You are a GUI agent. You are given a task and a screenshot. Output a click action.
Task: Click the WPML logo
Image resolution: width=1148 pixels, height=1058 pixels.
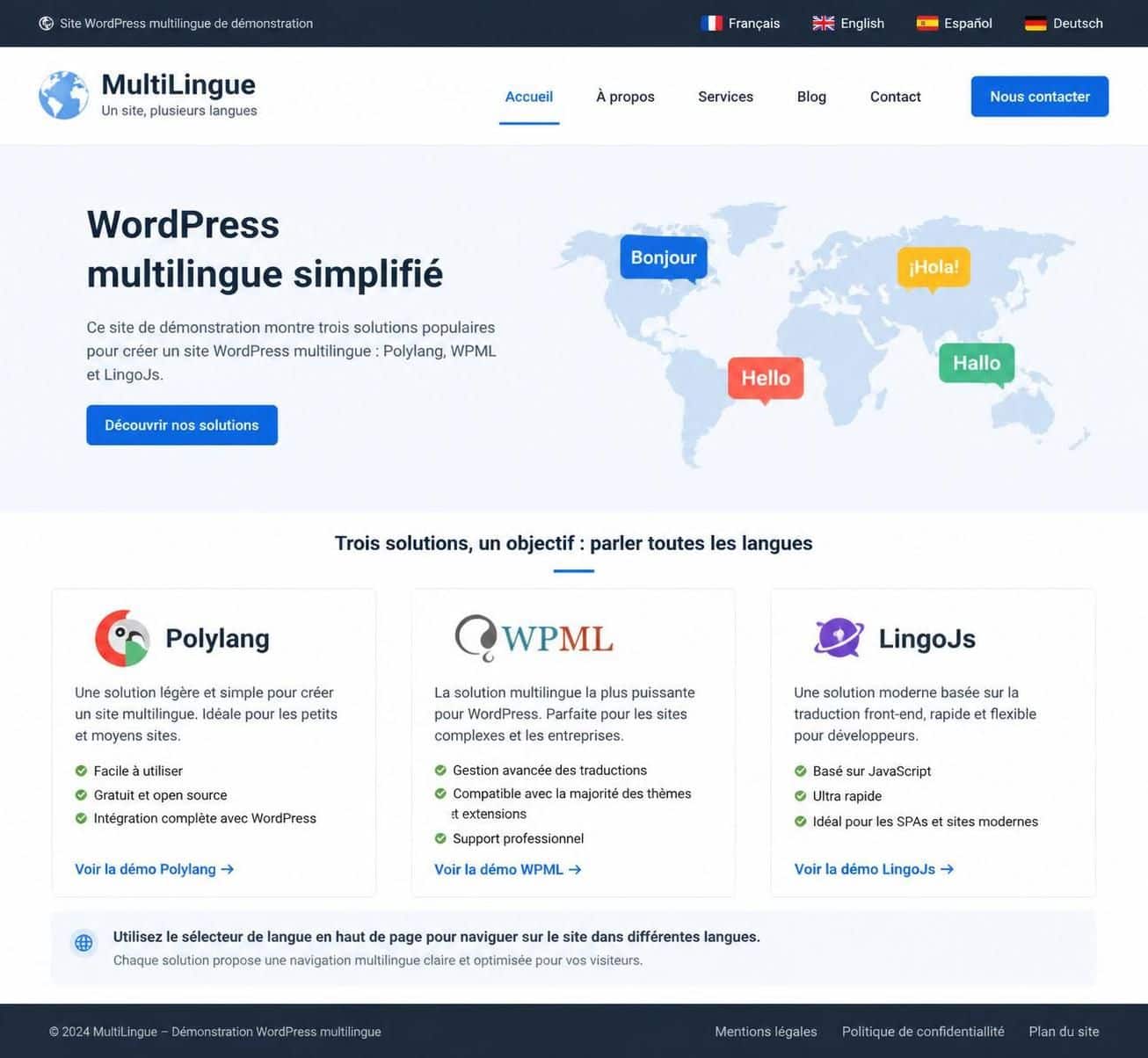(534, 637)
